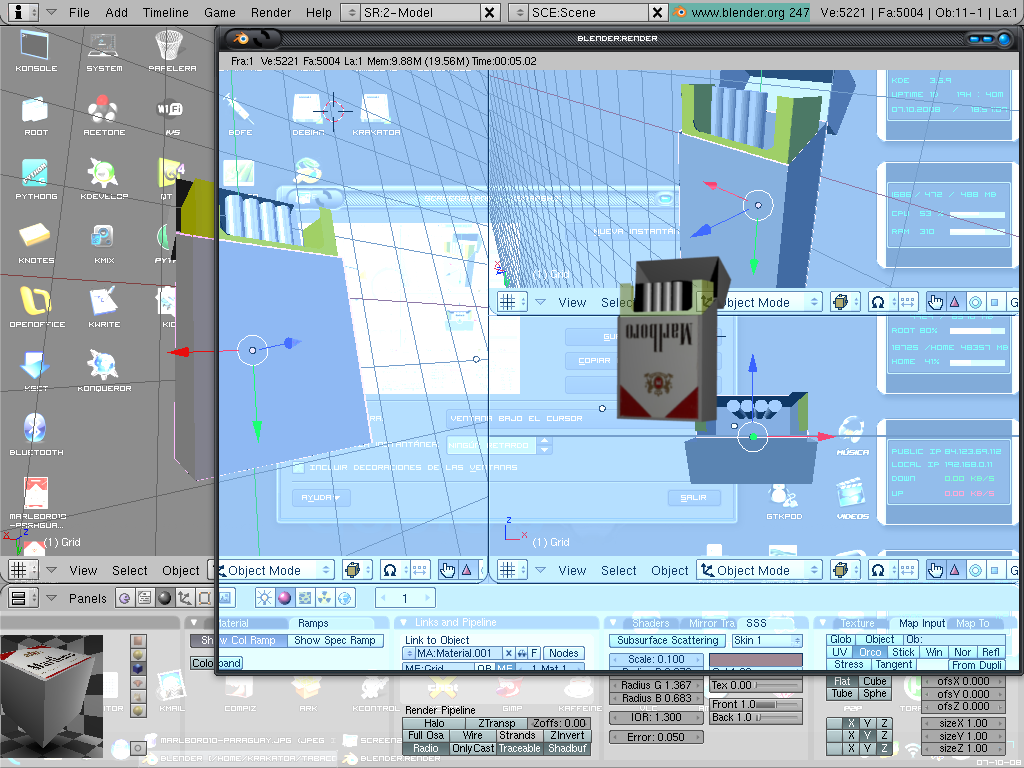Open Skin 1 SSS preset dropdown

767,641
